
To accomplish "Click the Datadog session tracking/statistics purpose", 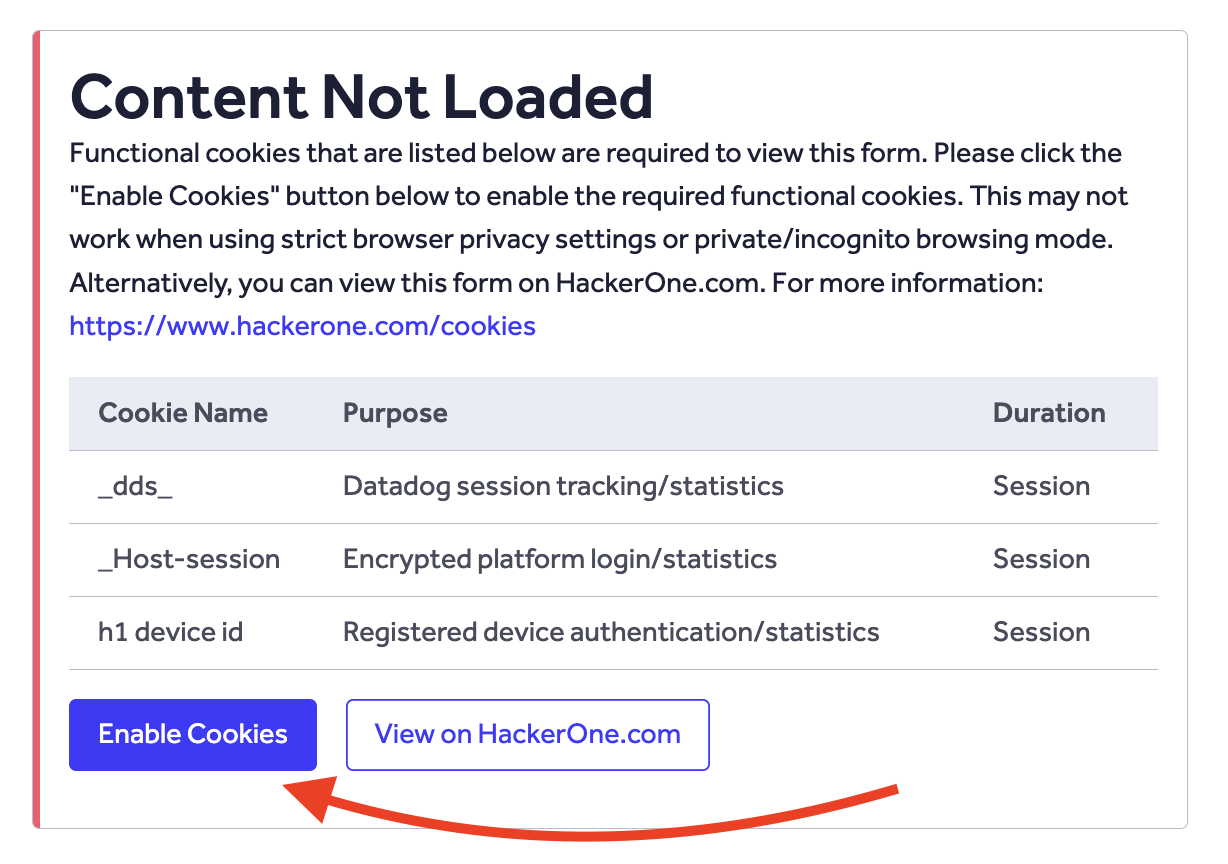I will 563,487.
